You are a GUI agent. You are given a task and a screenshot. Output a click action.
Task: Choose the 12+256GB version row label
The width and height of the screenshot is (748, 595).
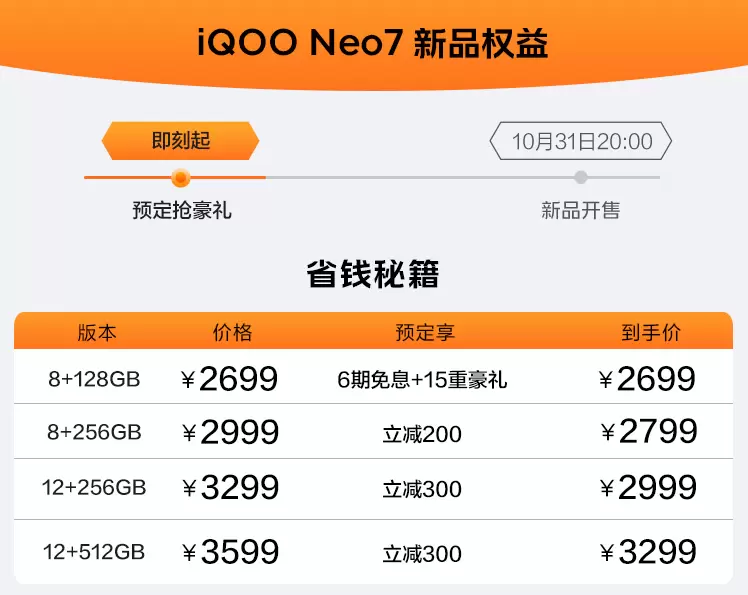tap(94, 489)
